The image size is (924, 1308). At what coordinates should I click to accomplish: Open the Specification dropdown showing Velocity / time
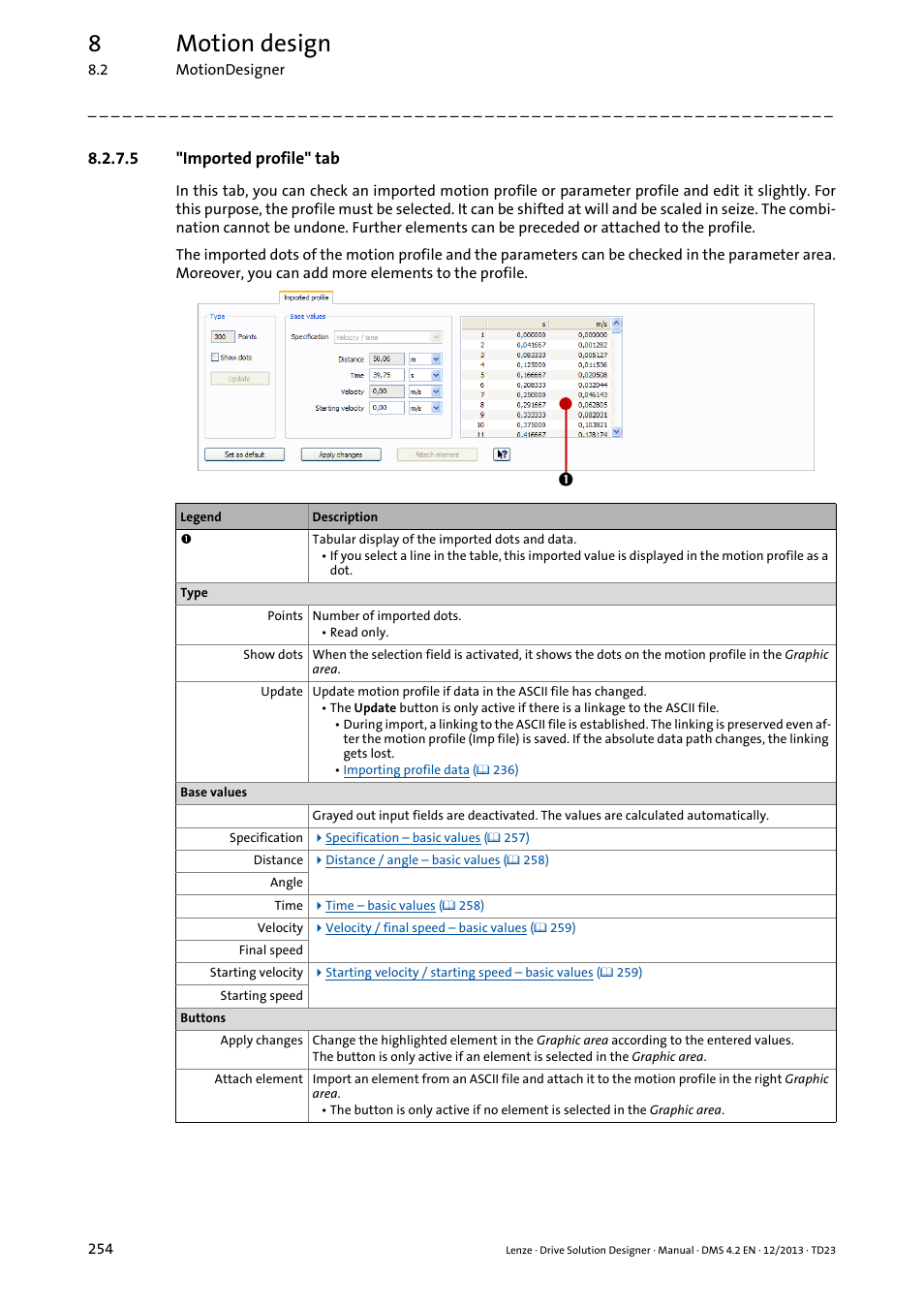coord(388,337)
